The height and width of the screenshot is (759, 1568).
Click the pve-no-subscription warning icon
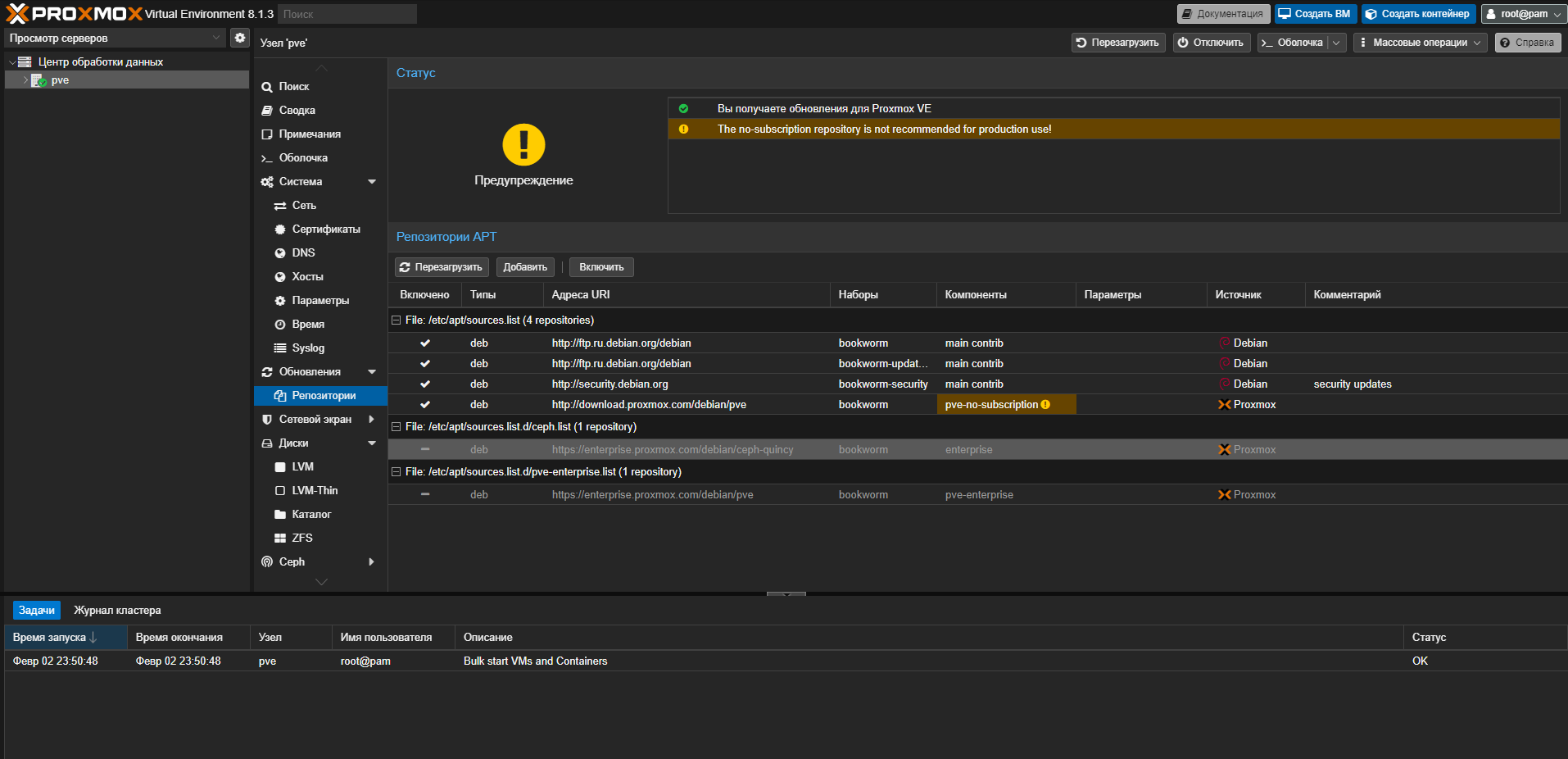pyautogui.click(x=1045, y=405)
